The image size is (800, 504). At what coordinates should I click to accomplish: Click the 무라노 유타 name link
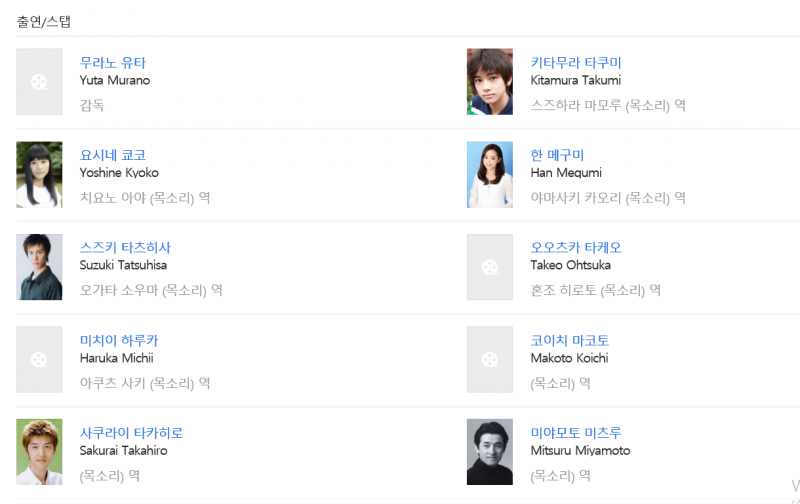pos(113,63)
